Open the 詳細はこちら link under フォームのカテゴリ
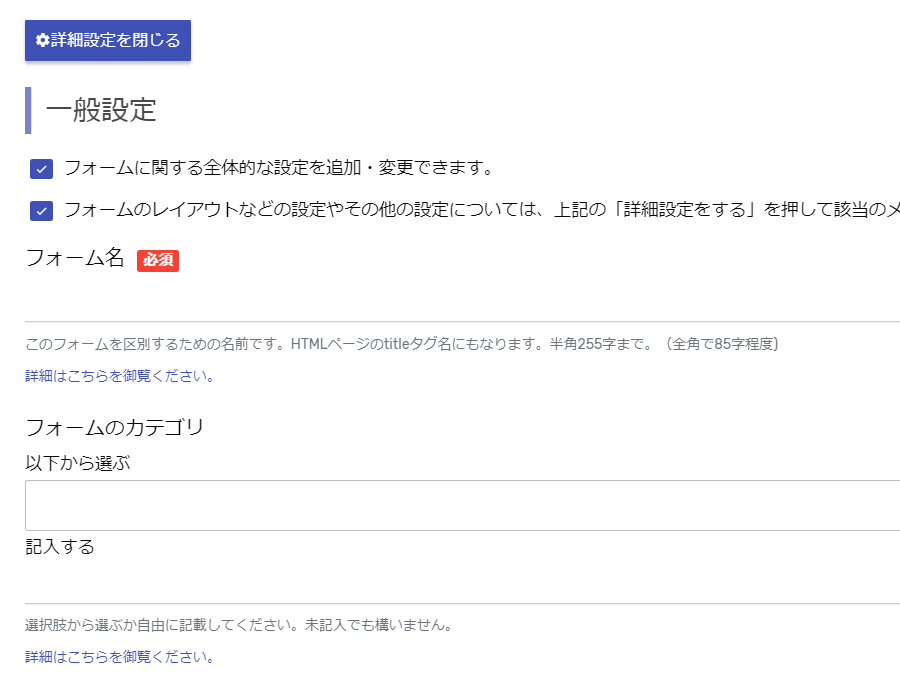 coord(119,657)
